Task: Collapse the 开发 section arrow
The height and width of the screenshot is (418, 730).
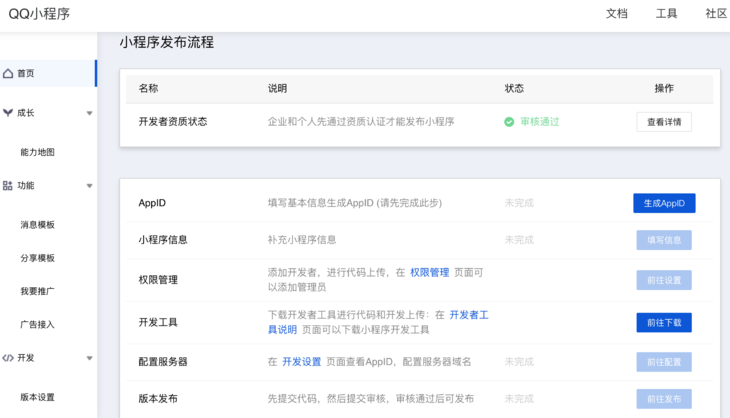Action: (89, 358)
